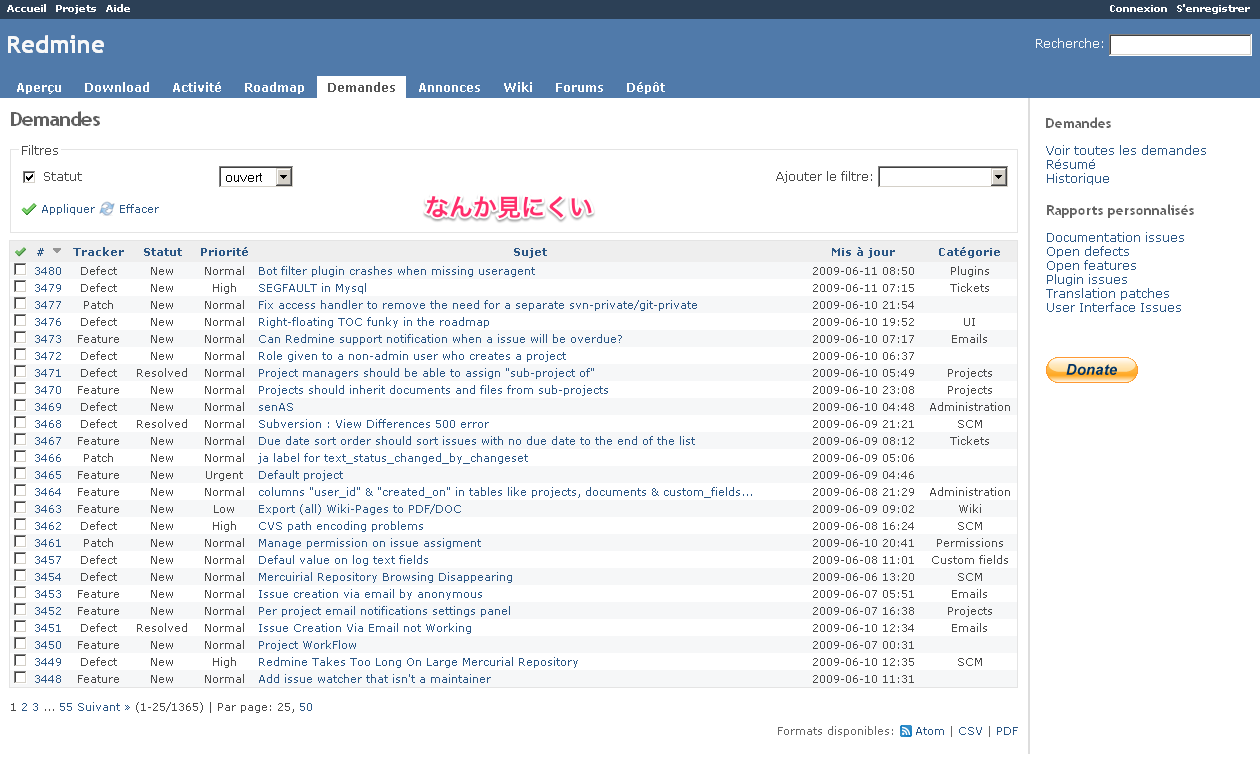The width and height of the screenshot is (1260, 770).
Task: Select the checkbox for issue 3480
Action: coord(20,270)
